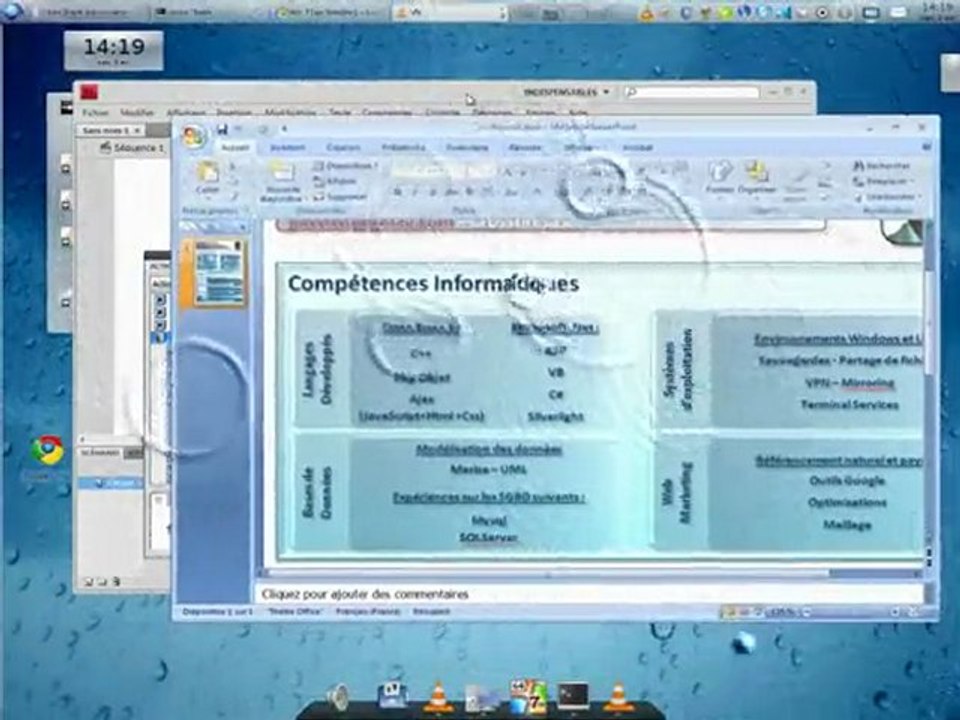Open the Formes shapes gallery icon
Screen dimensions: 960x720
pyautogui.click(x=721, y=171)
